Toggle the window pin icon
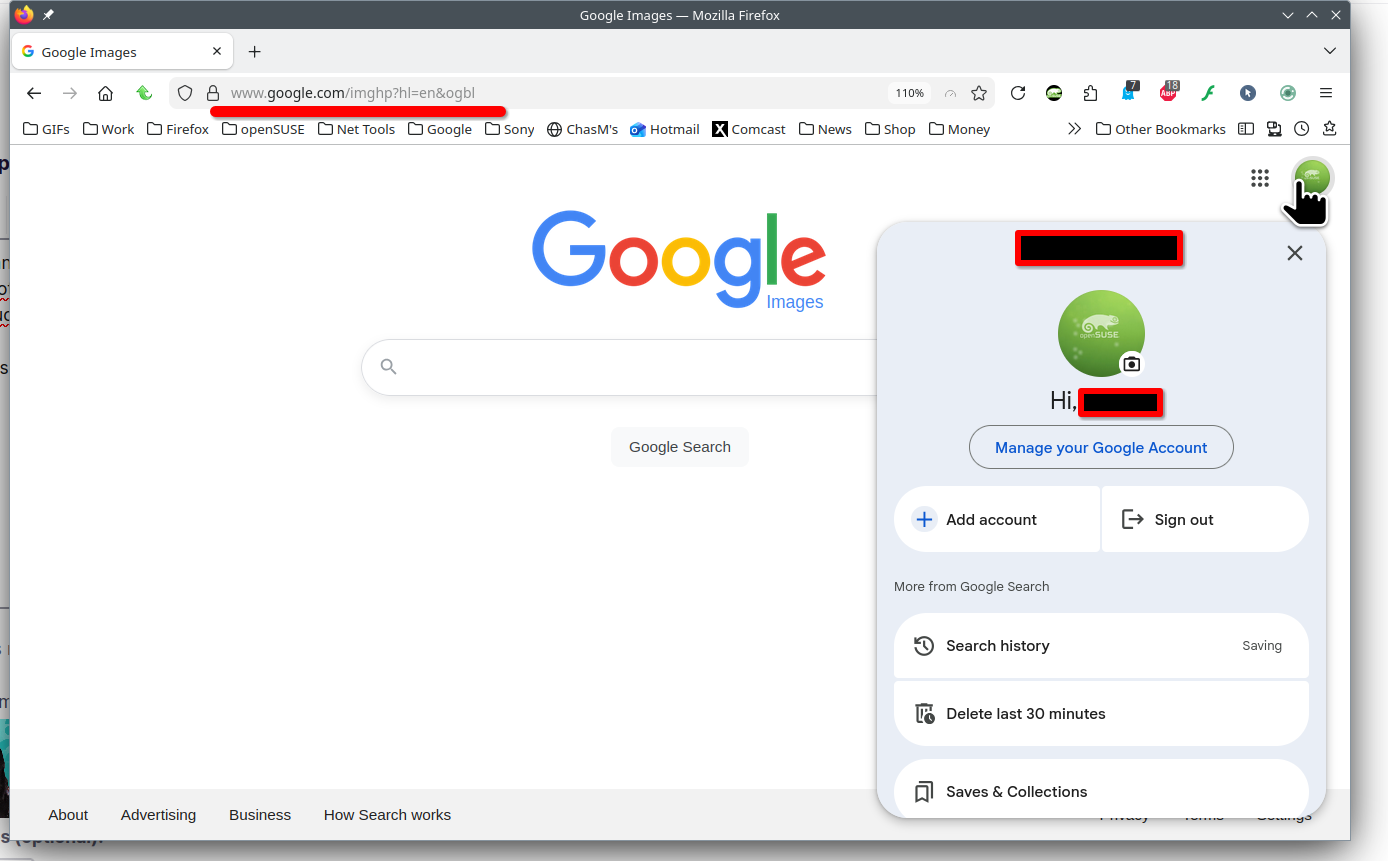The width and height of the screenshot is (1388, 861). point(48,15)
